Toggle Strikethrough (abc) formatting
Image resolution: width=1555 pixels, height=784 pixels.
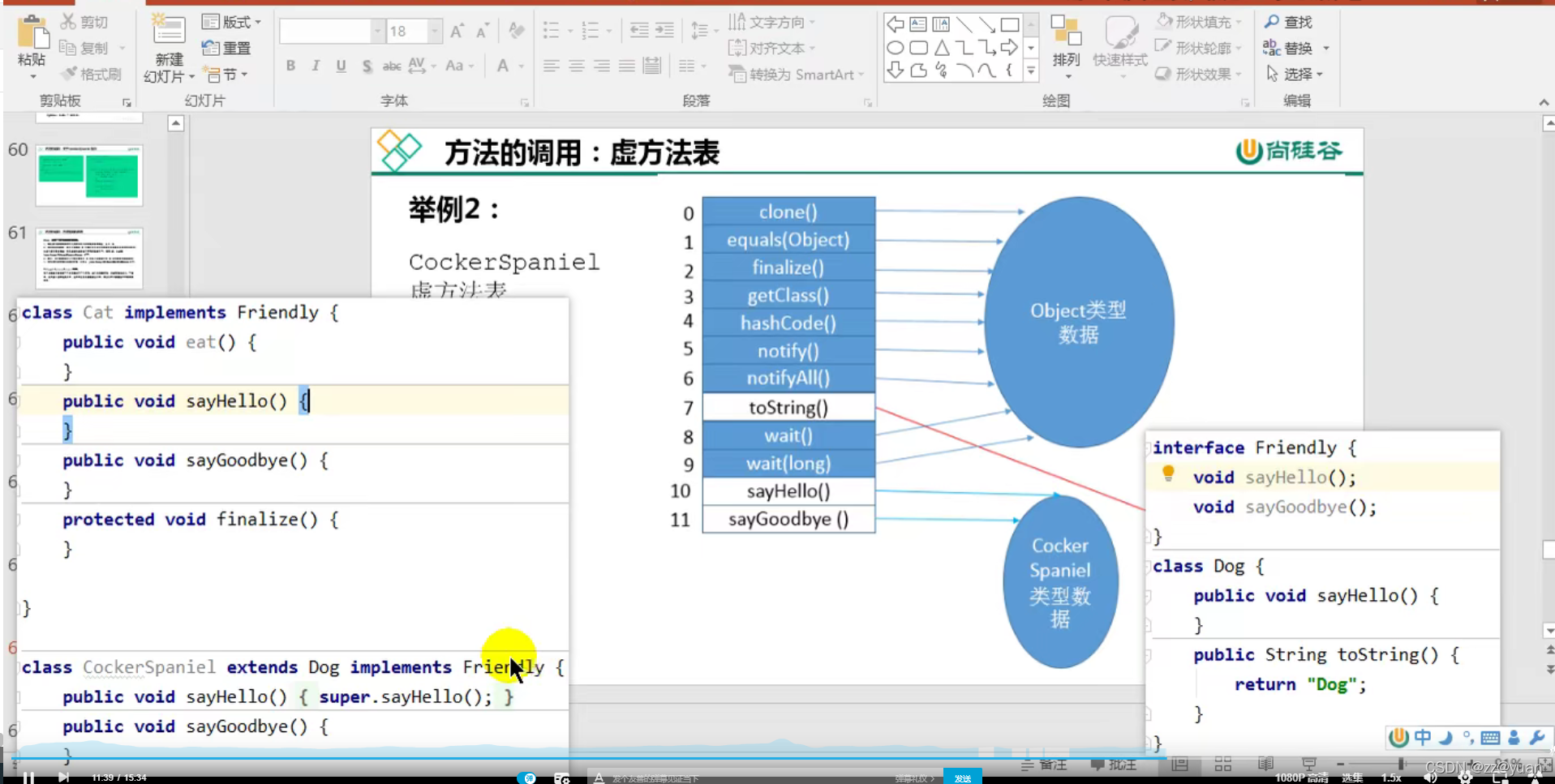coord(392,66)
